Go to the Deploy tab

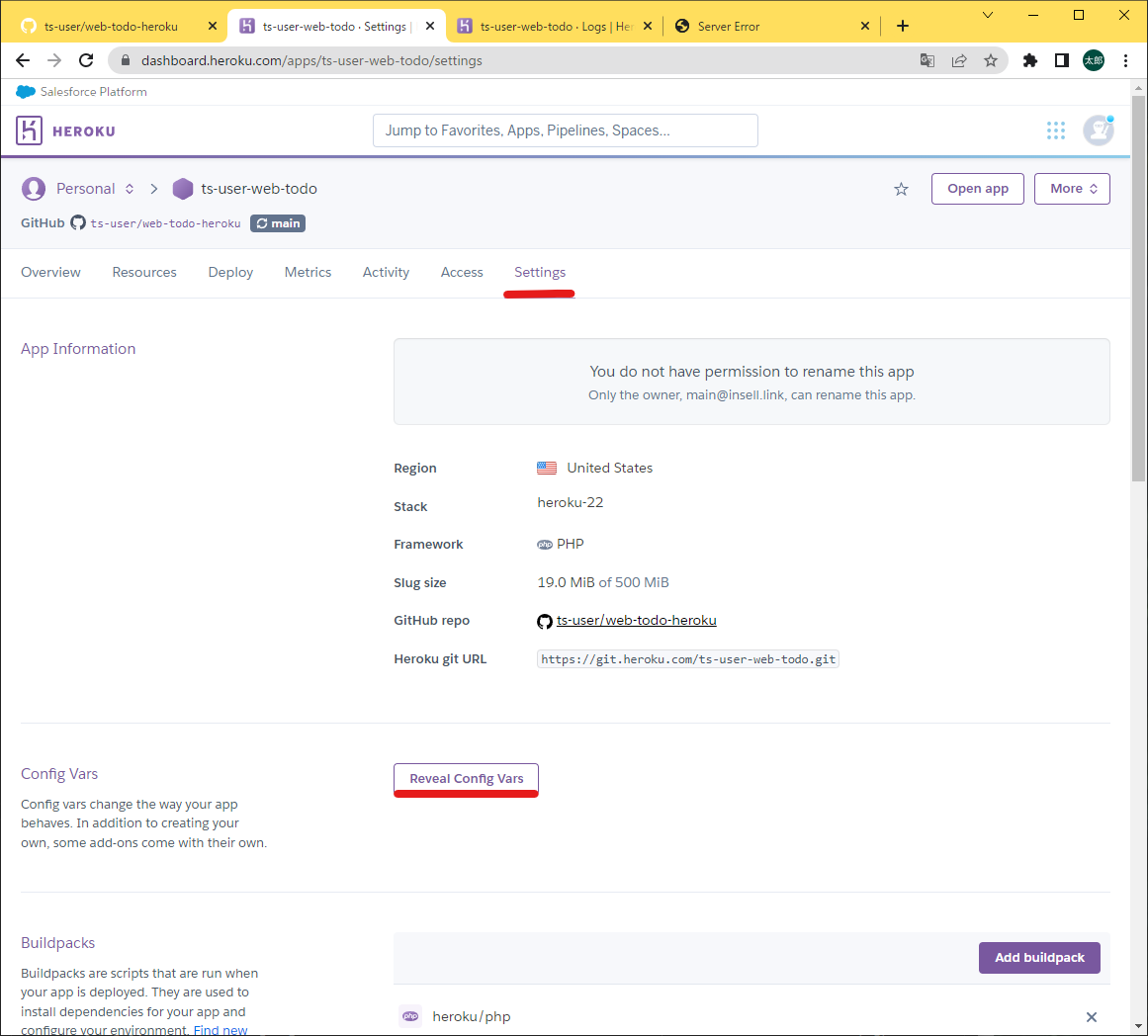tap(230, 273)
